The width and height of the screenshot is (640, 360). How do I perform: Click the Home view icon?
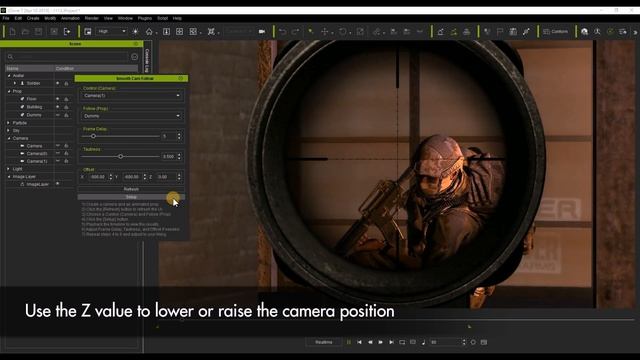tap(149, 31)
